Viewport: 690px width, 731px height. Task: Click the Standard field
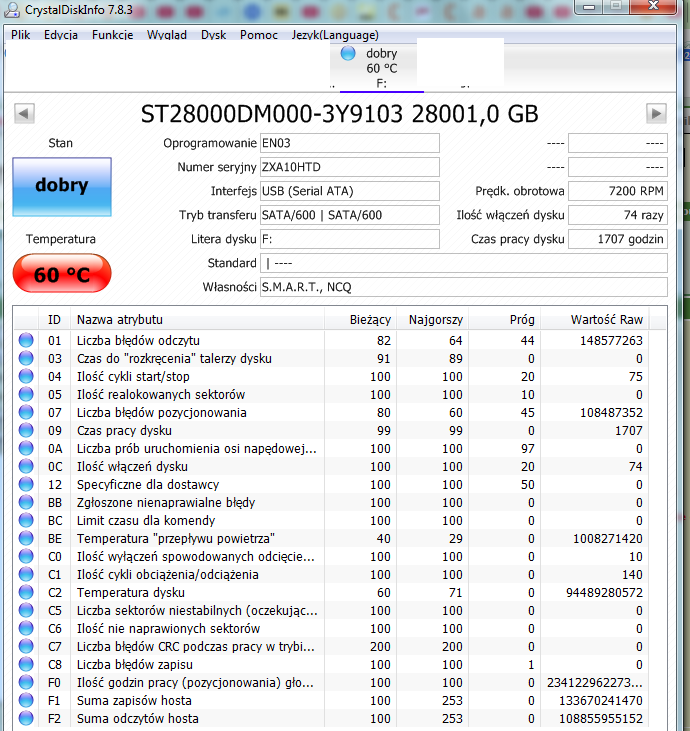[x=464, y=263]
